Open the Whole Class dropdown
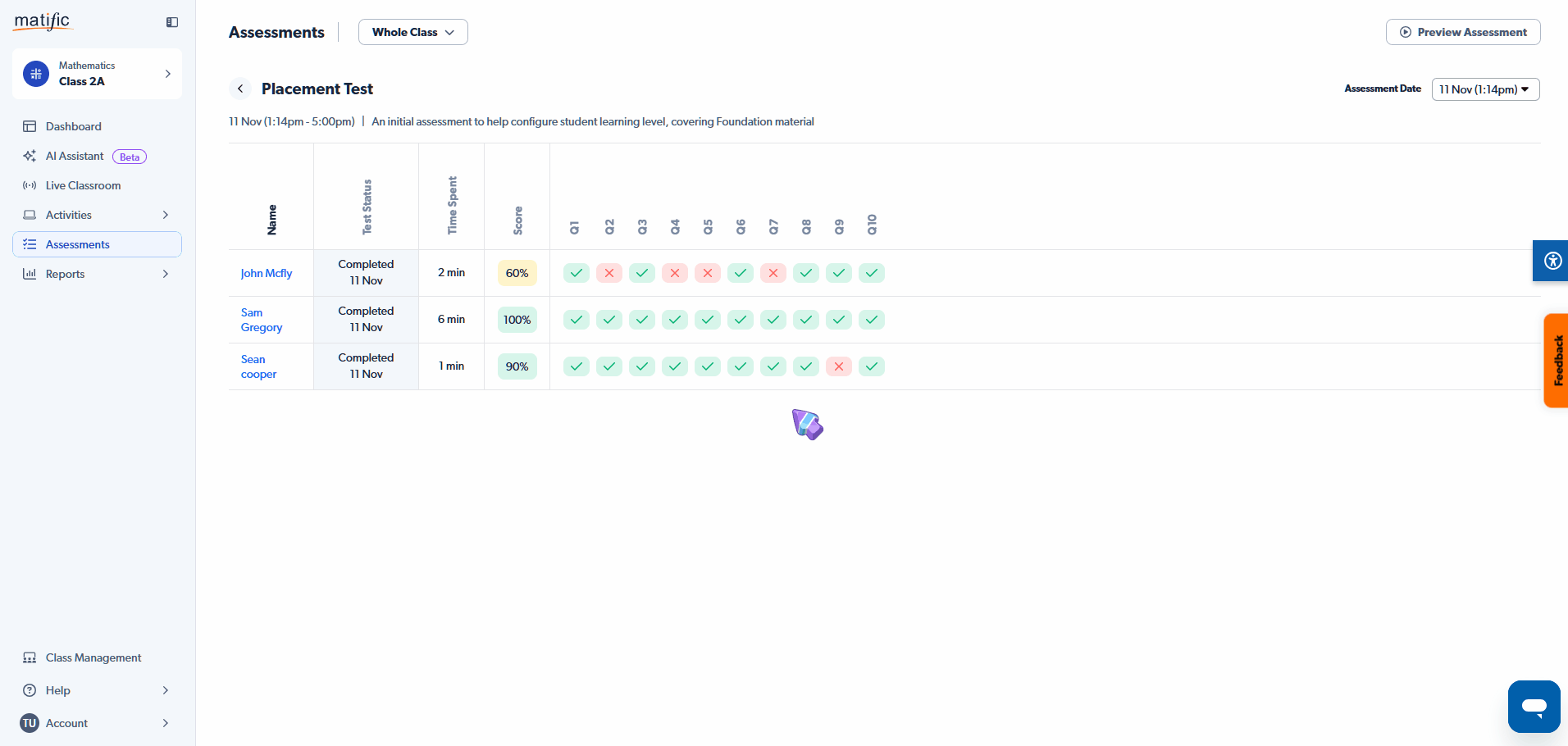1568x746 pixels. [x=413, y=32]
